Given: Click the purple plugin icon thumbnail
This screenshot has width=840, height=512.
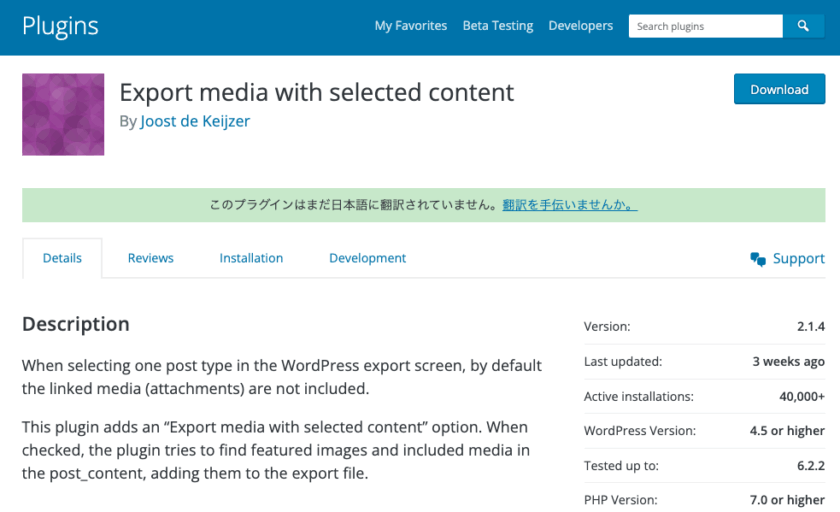Looking at the screenshot, I should 63,115.
